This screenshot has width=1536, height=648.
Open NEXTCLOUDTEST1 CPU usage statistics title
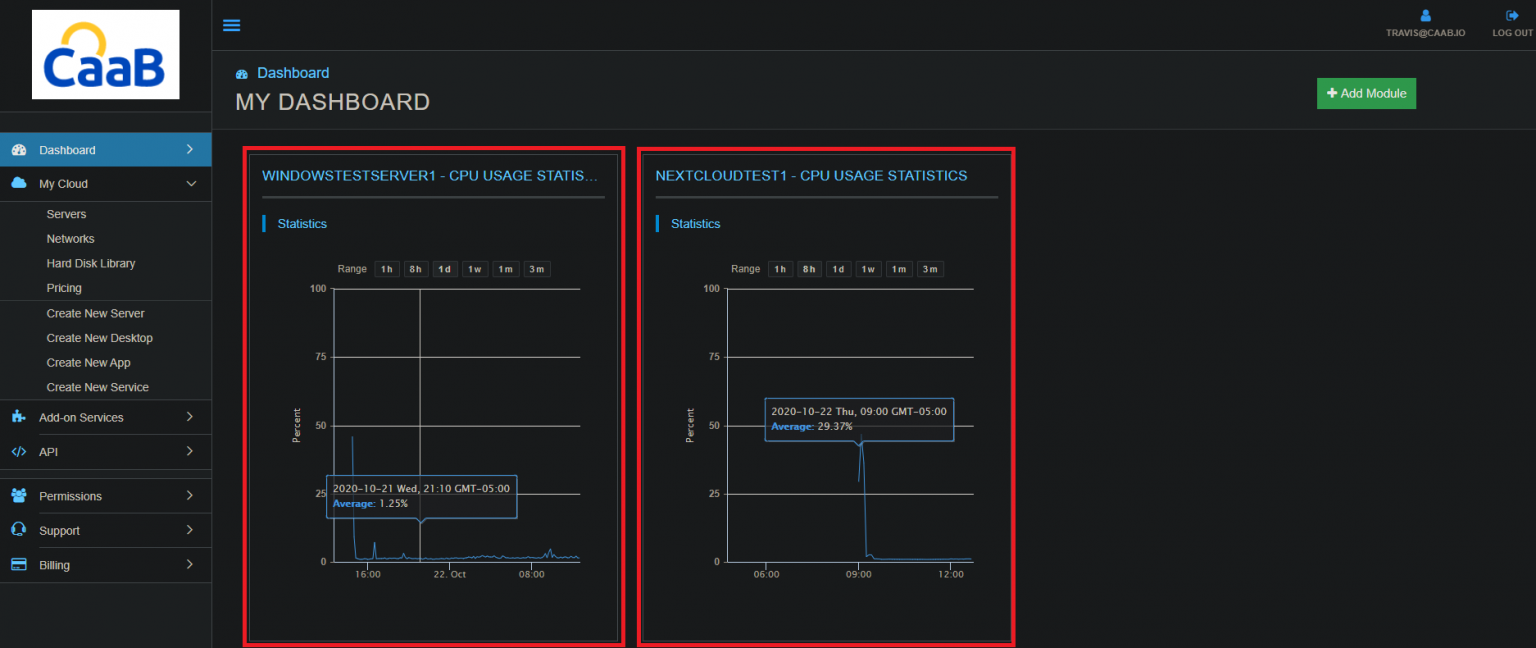[811, 175]
